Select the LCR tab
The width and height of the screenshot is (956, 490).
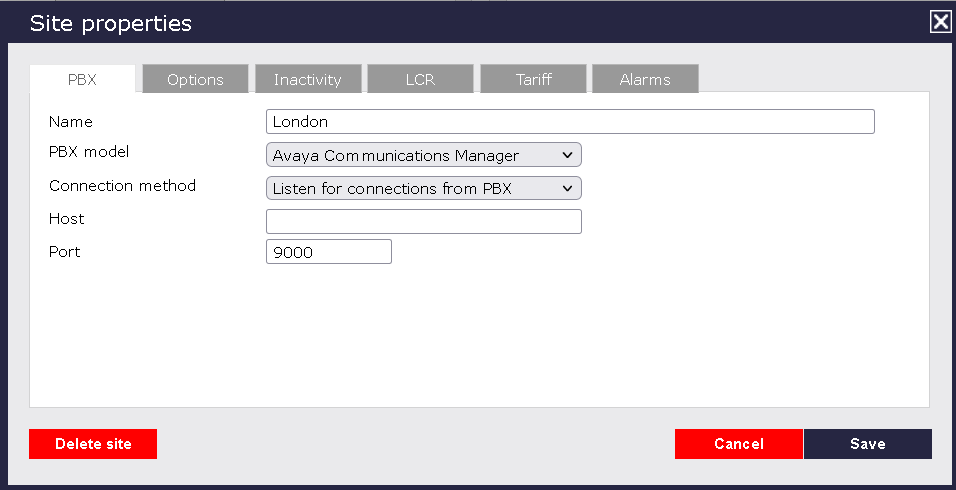click(x=420, y=80)
